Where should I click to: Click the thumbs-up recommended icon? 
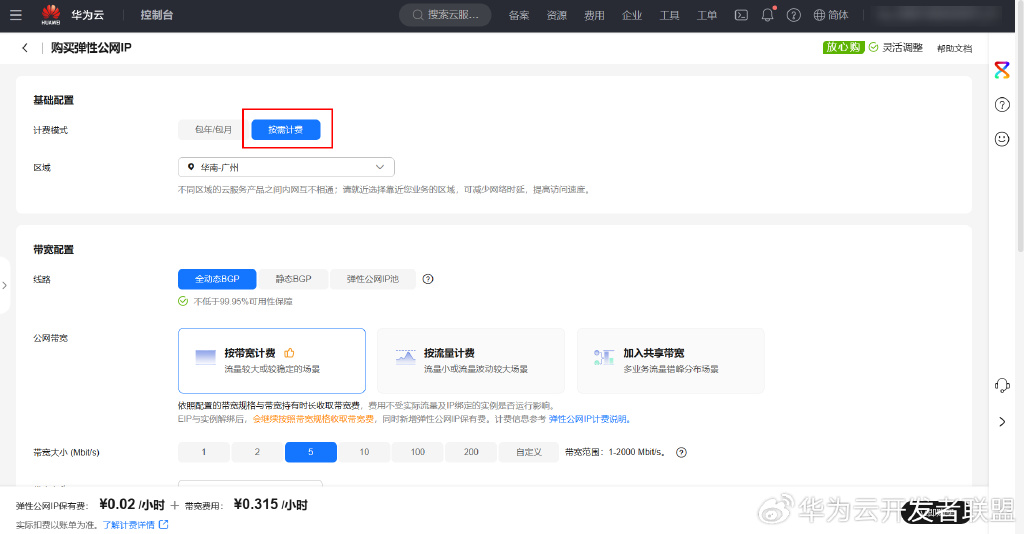tap(289, 353)
